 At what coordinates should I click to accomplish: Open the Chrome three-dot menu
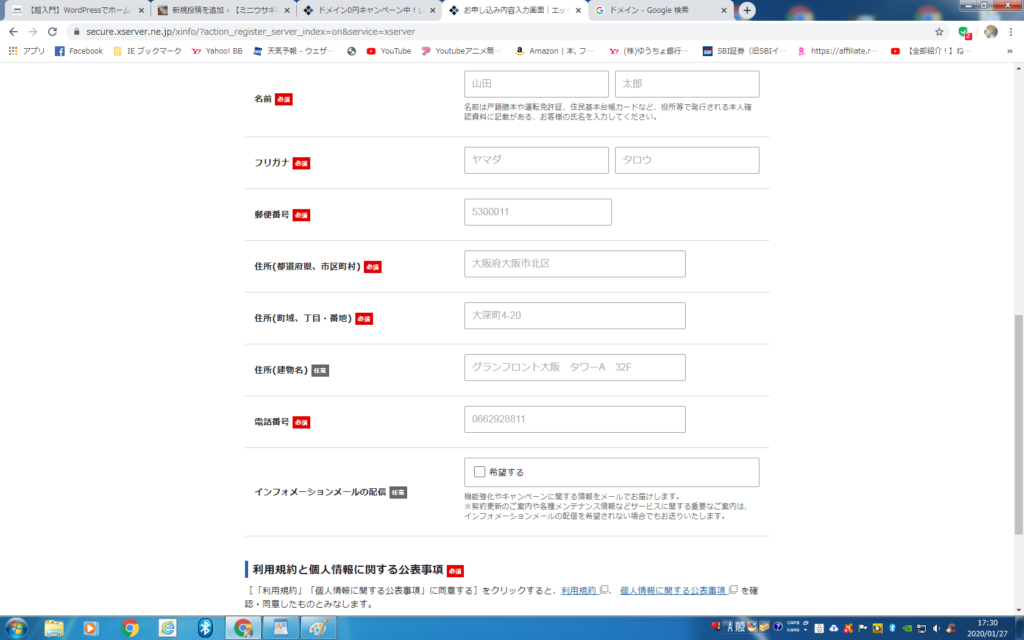pos(1012,32)
